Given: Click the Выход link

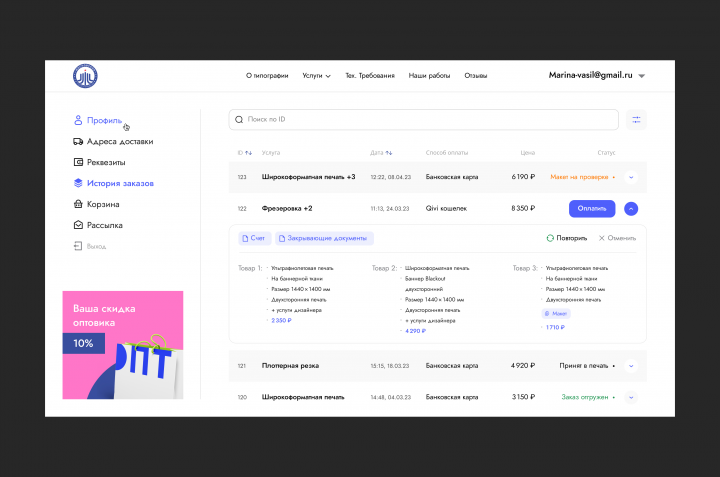Looking at the screenshot, I should point(96,247).
